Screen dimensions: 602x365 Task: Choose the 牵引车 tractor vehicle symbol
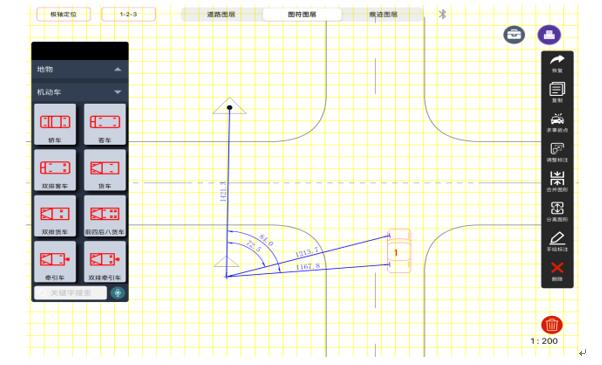tap(55, 262)
